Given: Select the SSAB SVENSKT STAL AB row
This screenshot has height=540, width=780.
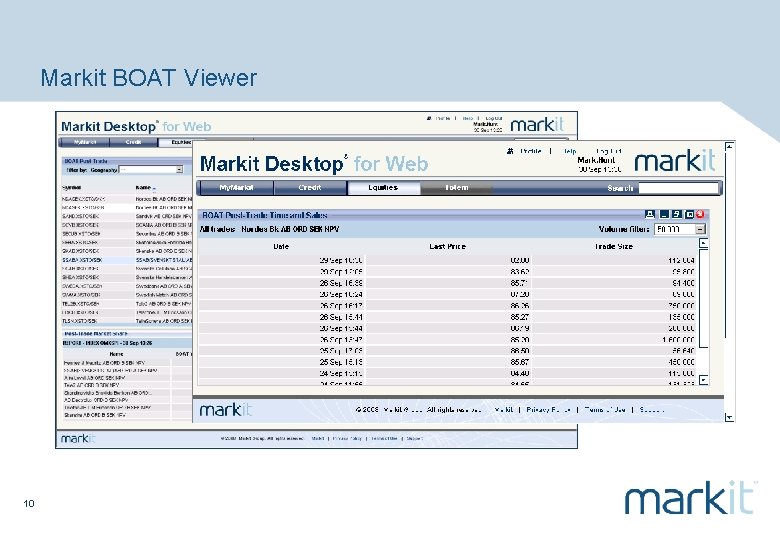Looking at the screenshot, I should (x=127, y=260).
